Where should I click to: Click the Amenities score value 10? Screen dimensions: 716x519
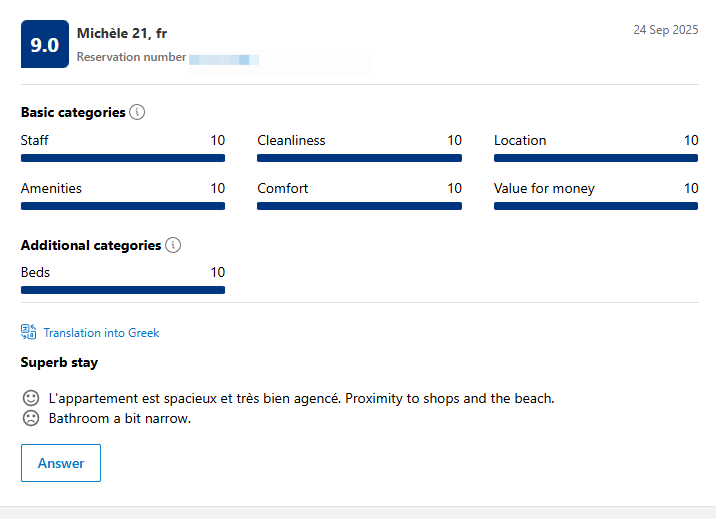click(x=218, y=188)
